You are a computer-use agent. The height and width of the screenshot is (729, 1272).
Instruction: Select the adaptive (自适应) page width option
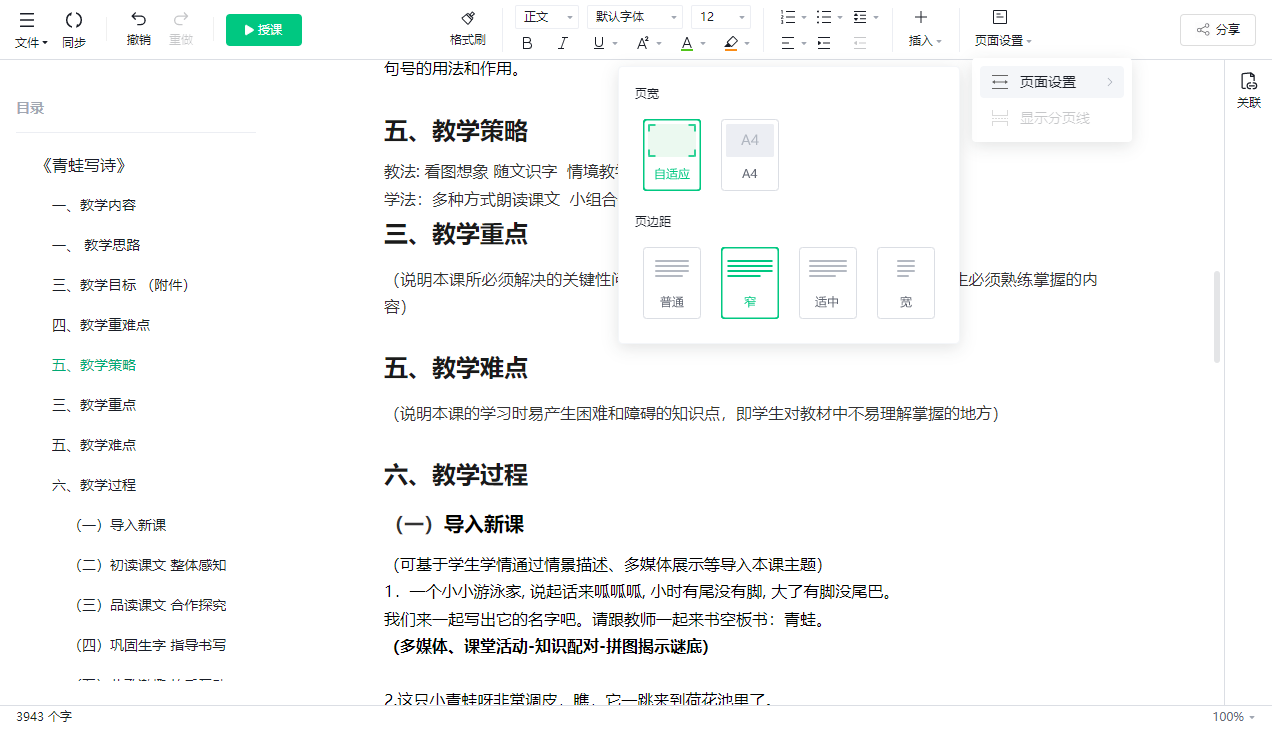(672, 154)
